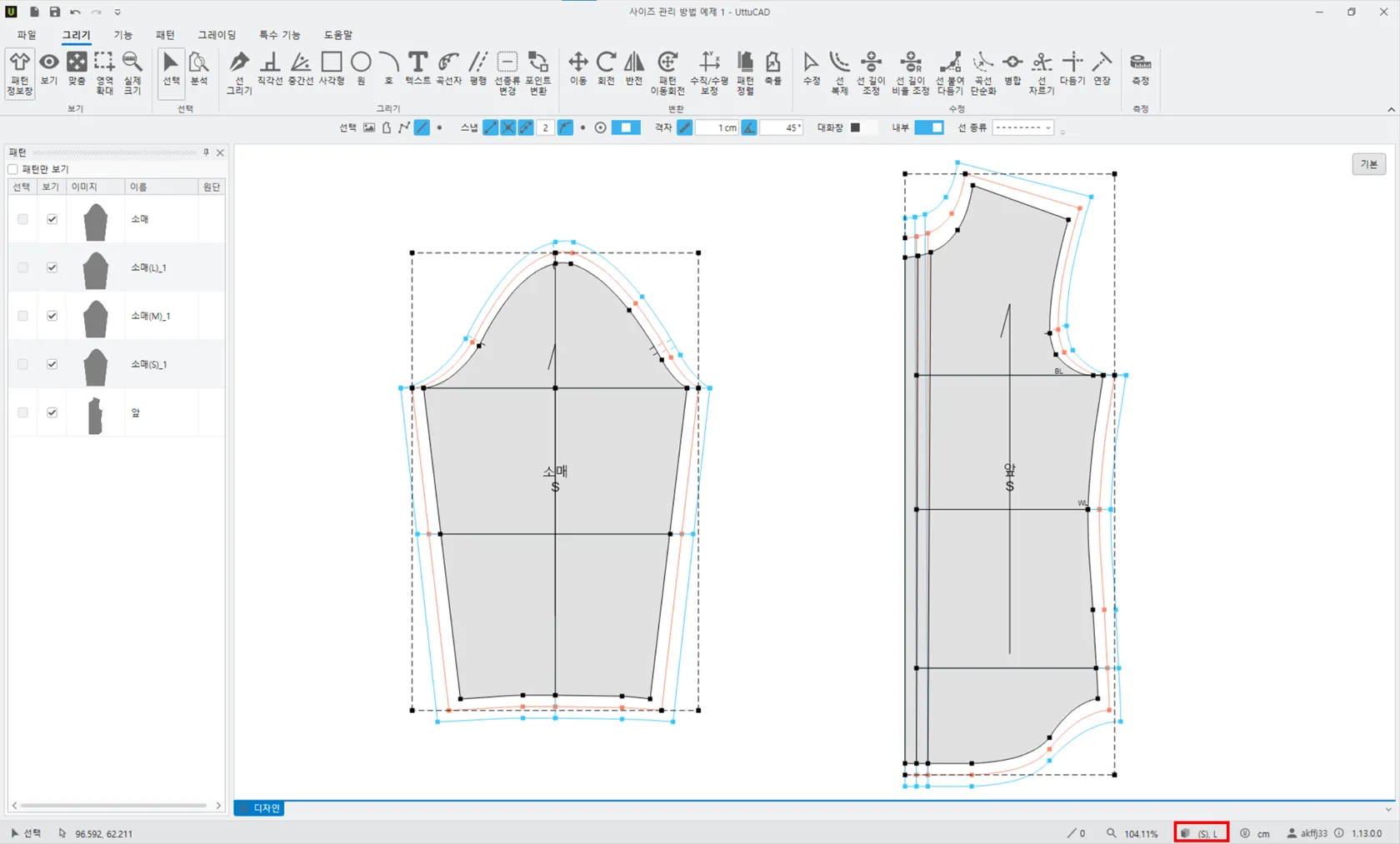Collapse the ribbon with the chevron
This screenshot has height=844, width=1400.
point(1391,109)
